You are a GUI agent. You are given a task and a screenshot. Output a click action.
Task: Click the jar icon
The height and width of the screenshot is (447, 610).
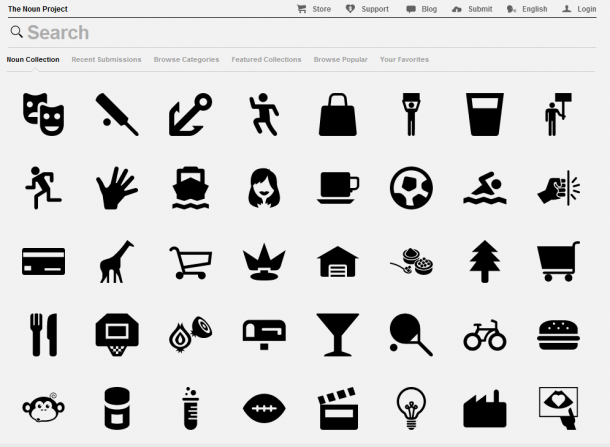click(x=117, y=408)
